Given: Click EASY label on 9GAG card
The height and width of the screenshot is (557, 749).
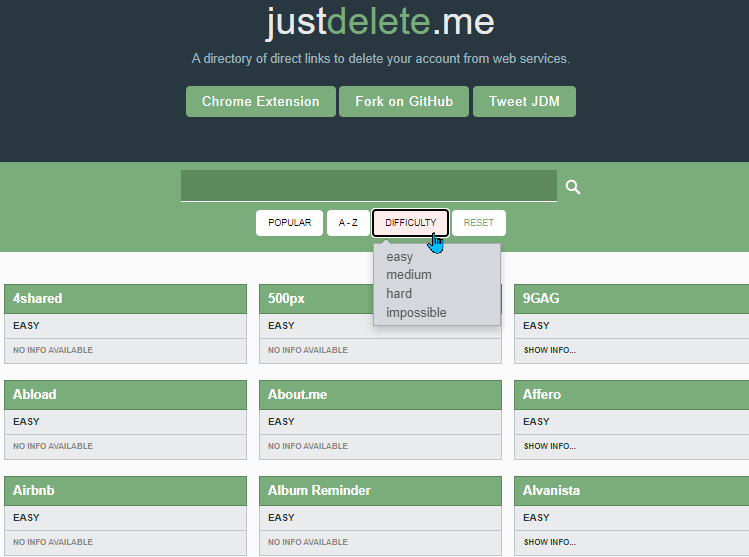Looking at the screenshot, I should pos(536,326).
